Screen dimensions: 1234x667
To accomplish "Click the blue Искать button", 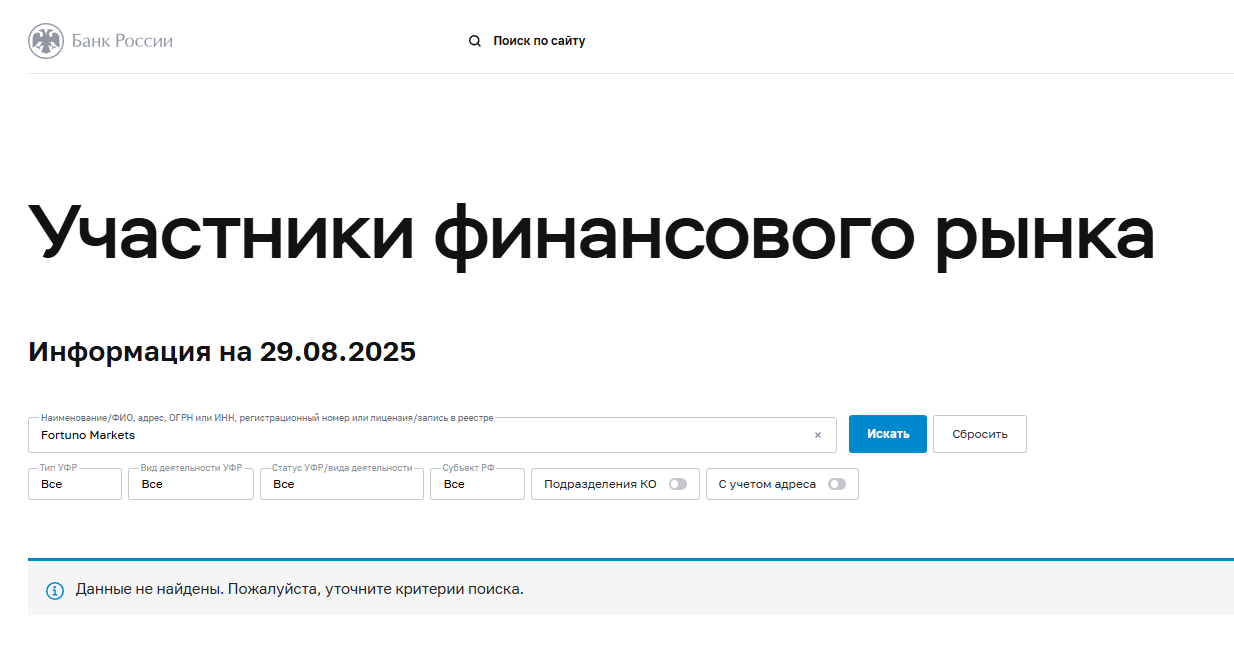I will [888, 434].
